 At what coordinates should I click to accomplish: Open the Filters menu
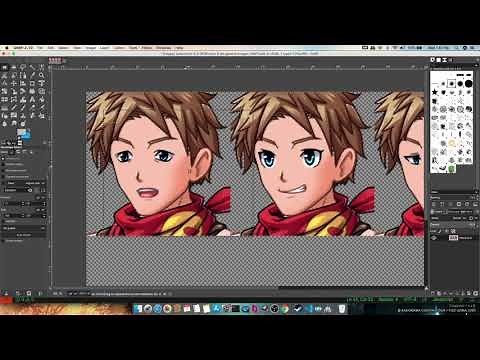[147, 48]
